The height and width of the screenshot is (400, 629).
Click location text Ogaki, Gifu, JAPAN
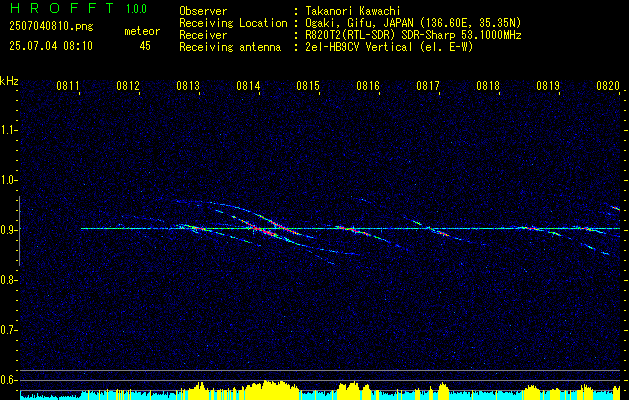tap(359, 23)
